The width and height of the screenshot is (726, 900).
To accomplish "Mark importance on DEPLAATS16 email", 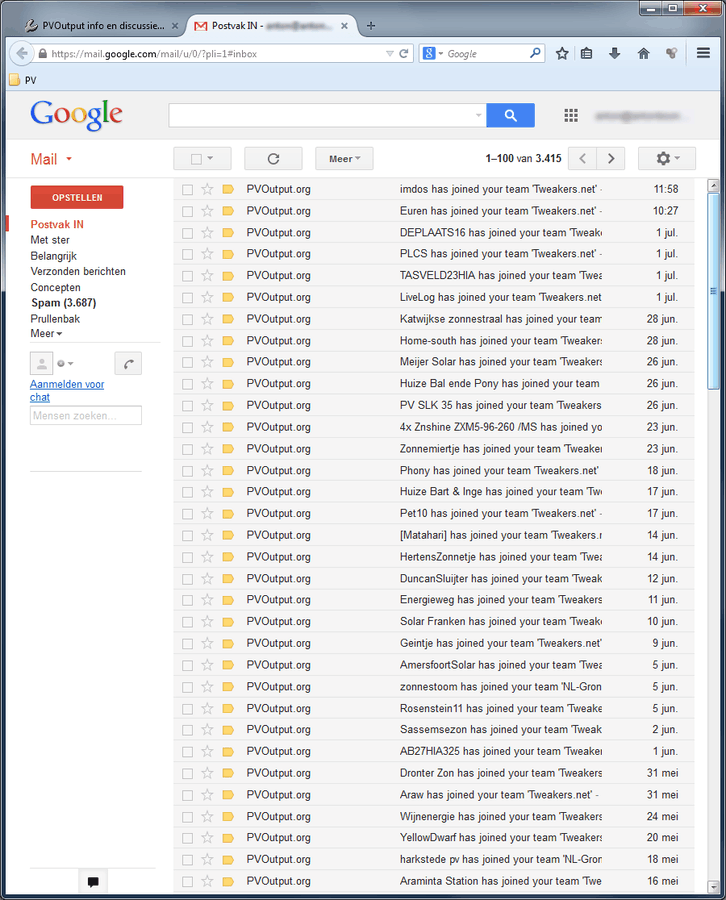I will [228, 232].
